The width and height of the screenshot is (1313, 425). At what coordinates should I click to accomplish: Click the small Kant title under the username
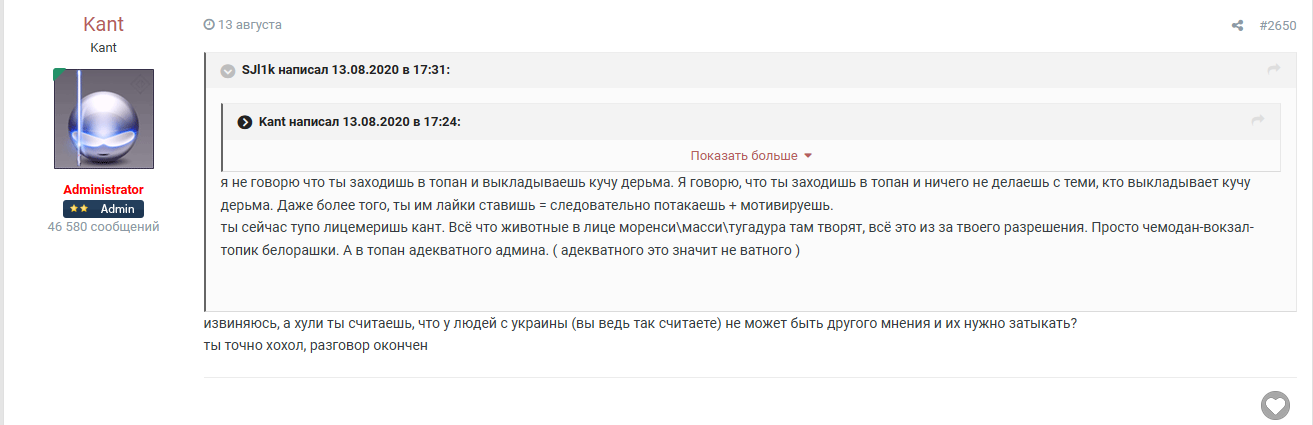pyautogui.click(x=103, y=48)
